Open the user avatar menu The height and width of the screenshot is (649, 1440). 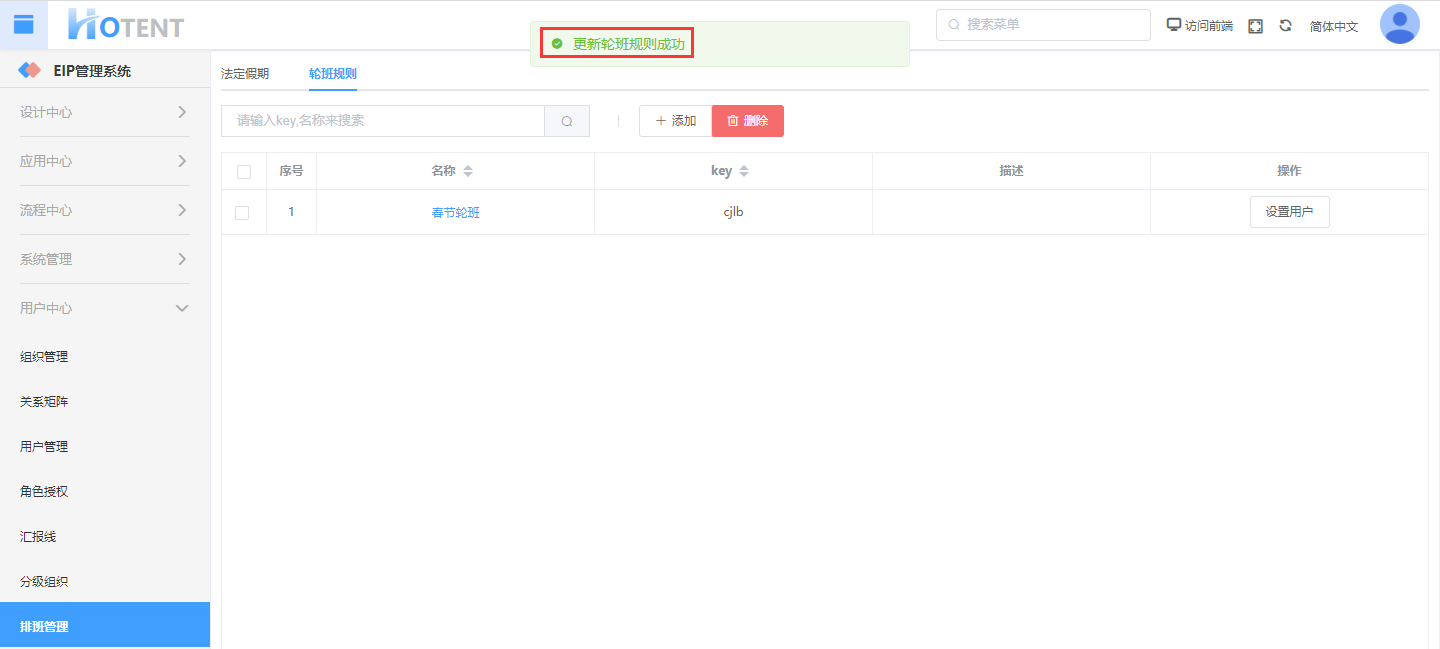pos(1399,25)
